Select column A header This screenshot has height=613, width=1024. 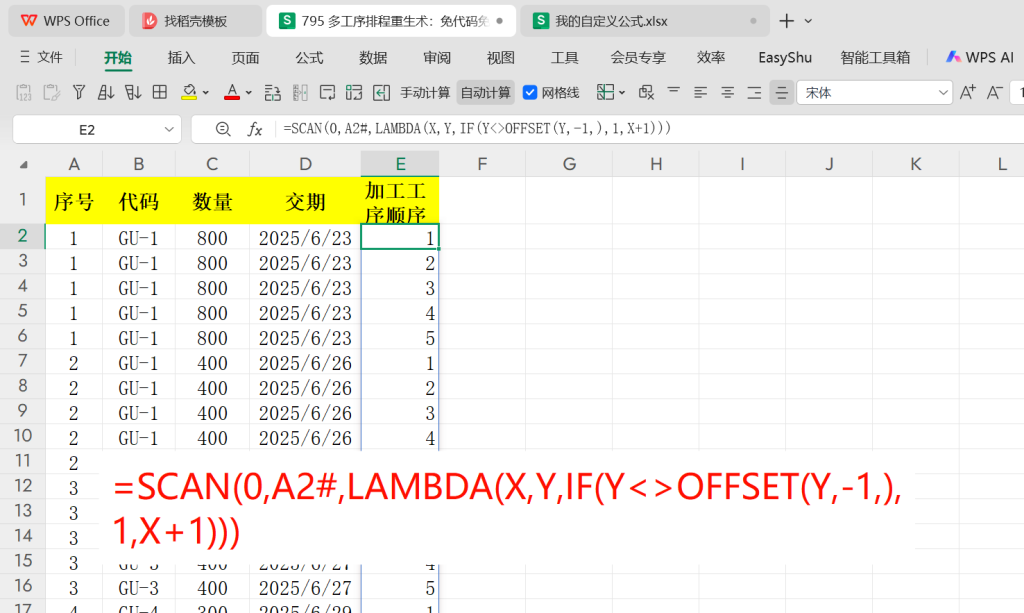[x=74, y=164]
